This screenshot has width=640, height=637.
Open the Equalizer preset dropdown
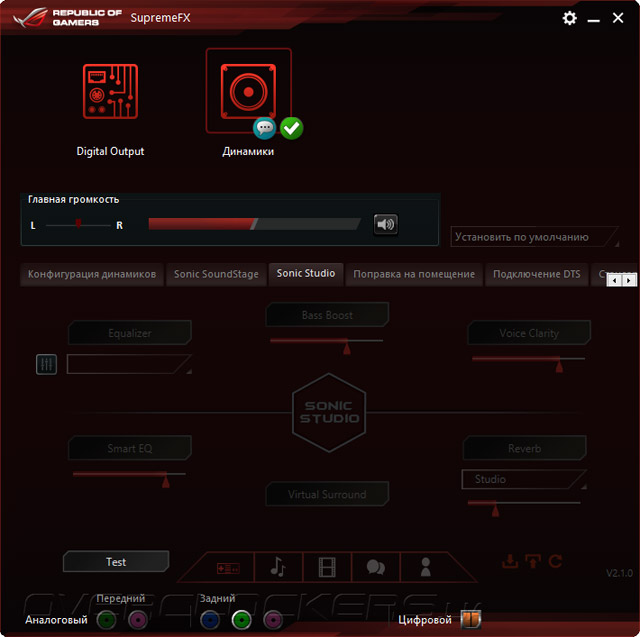pos(129,364)
